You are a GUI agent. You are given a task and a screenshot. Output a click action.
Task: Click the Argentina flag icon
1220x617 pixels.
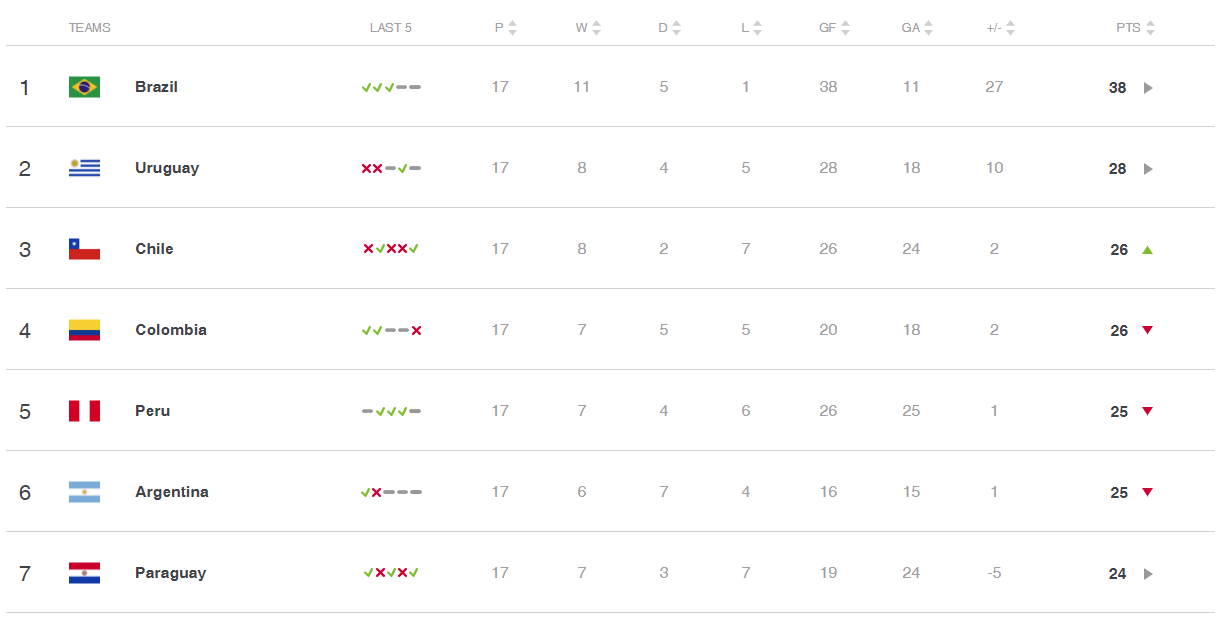point(84,492)
